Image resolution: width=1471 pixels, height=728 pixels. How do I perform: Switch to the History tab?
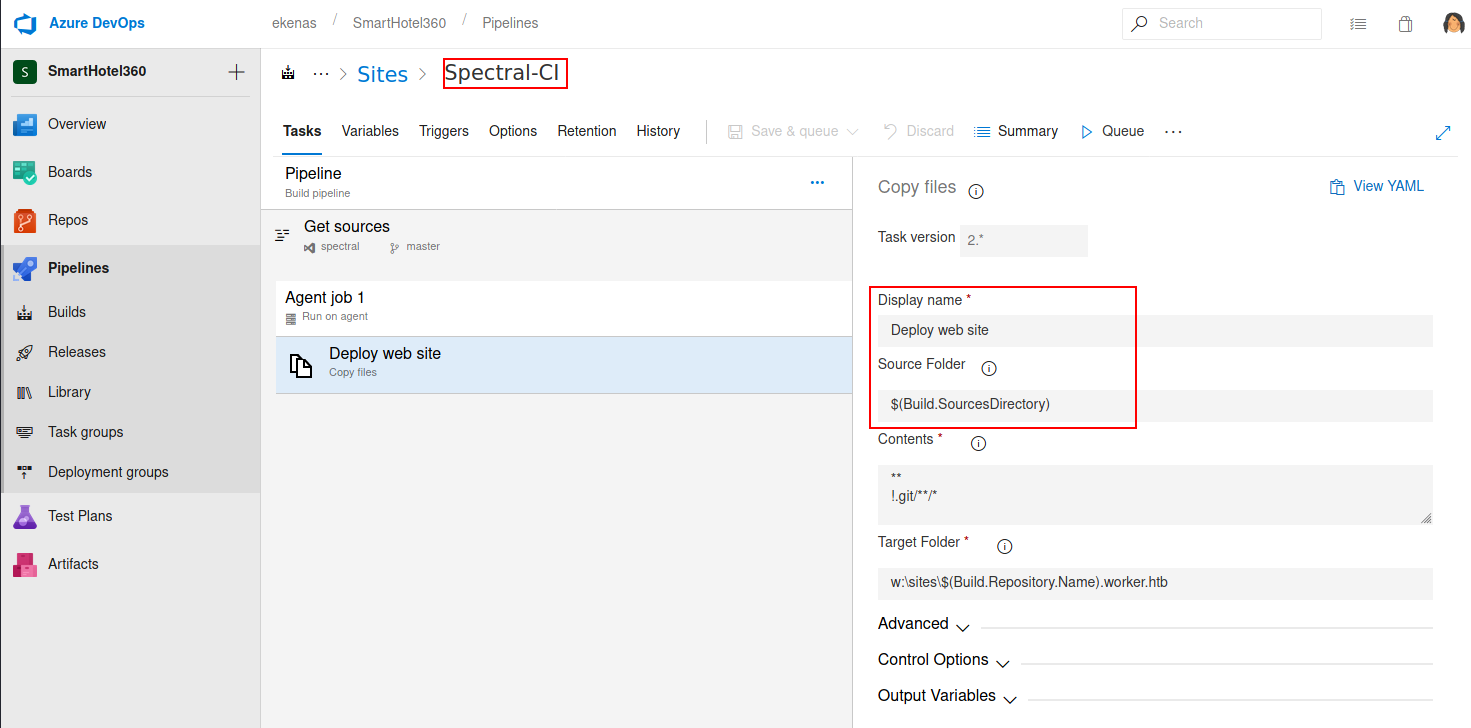658,131
